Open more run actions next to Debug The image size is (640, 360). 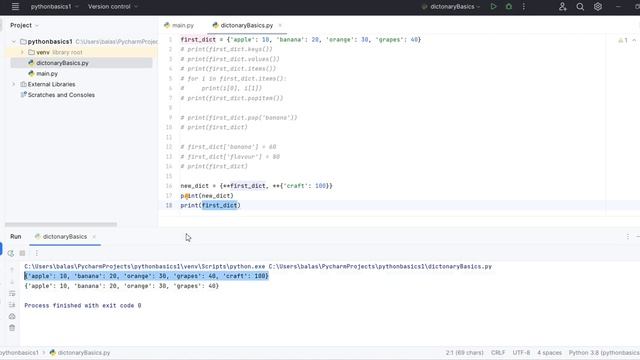(x=524, y=7)
